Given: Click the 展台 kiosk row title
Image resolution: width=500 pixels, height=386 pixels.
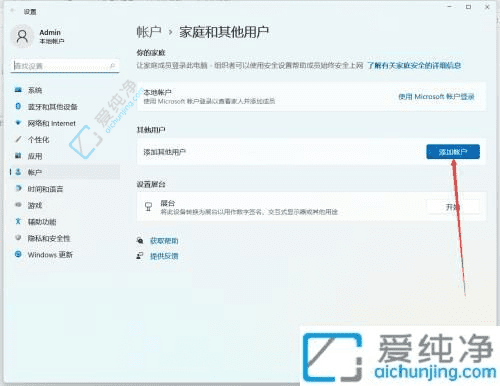Looking at the screenshot, I should point(168,203).
